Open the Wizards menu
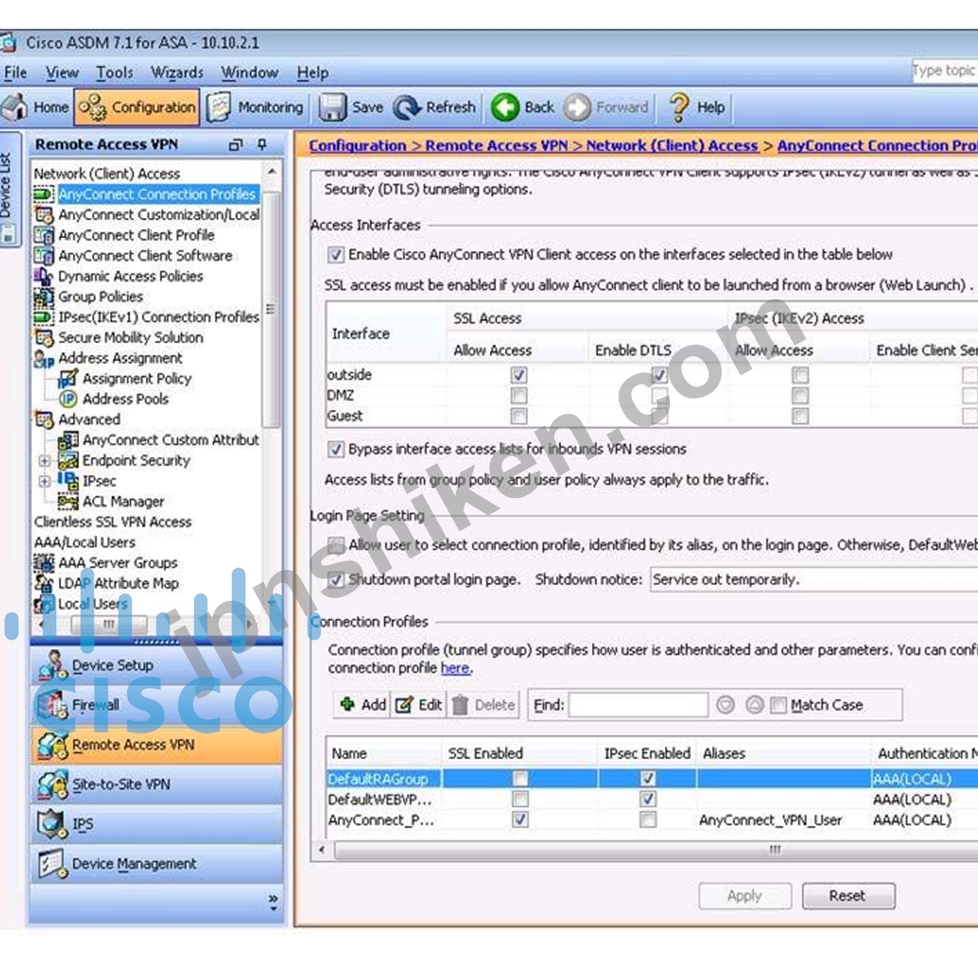The height and width of the screenshot is (965, 978). pos(177,72)
